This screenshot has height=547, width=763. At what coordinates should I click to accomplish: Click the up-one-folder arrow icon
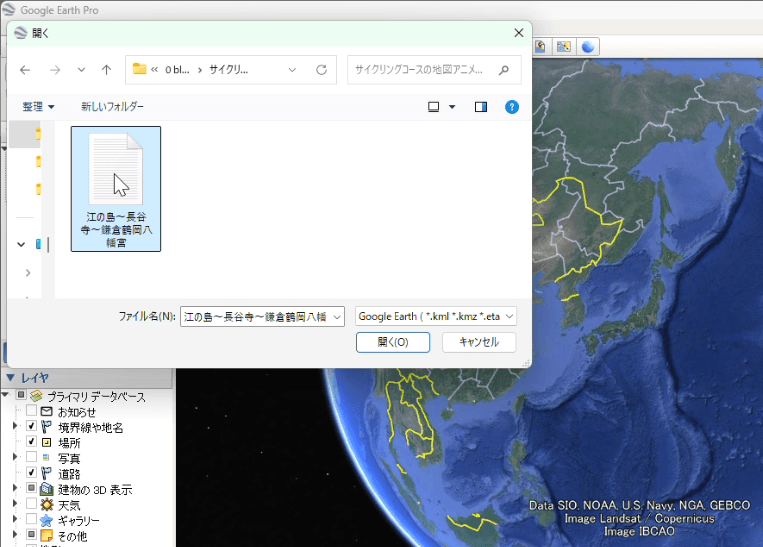click(106, 70)
